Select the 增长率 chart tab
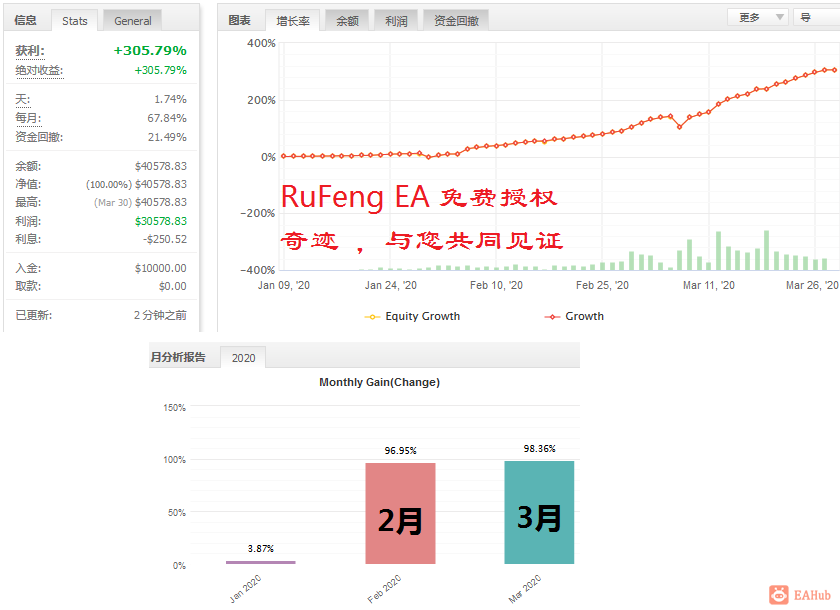The image size is (840, 610). (x=292, y=21)
